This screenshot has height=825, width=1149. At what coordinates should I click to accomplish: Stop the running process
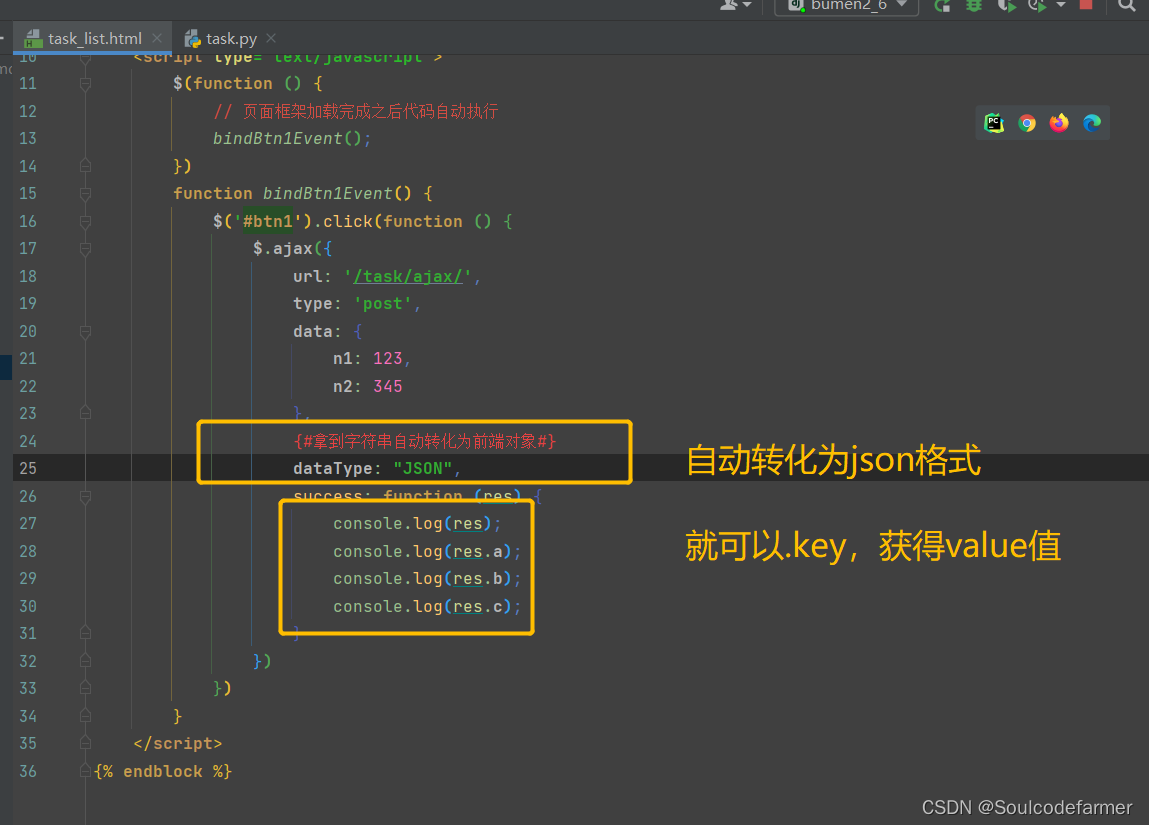click(1086, 5)
